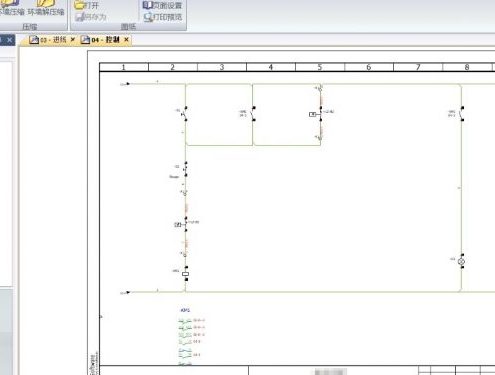Launch 打印预览 print preview

tap(163, 17)
